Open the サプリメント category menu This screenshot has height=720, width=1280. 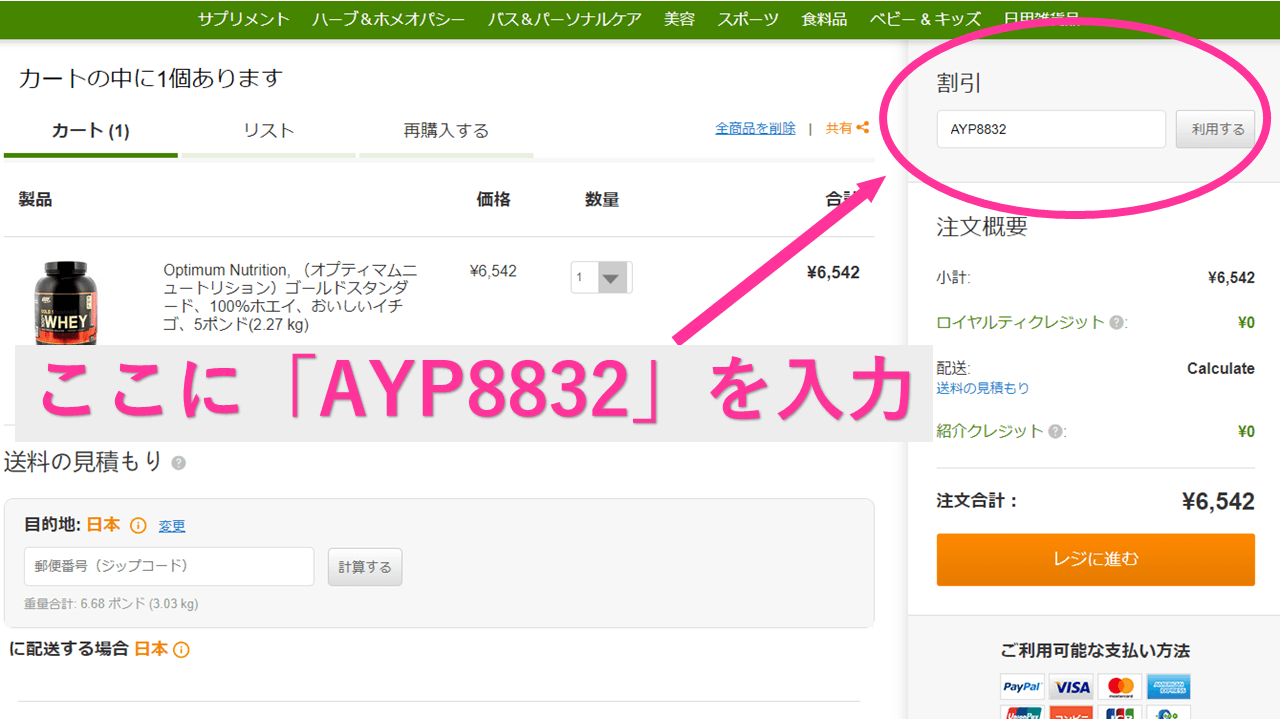tap(243, 19)
